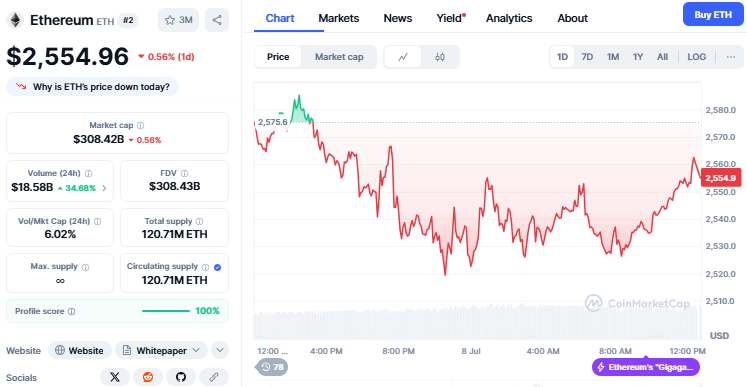Click the Buy ETH button
Viewport: 747px width, 387px height.
713,14
